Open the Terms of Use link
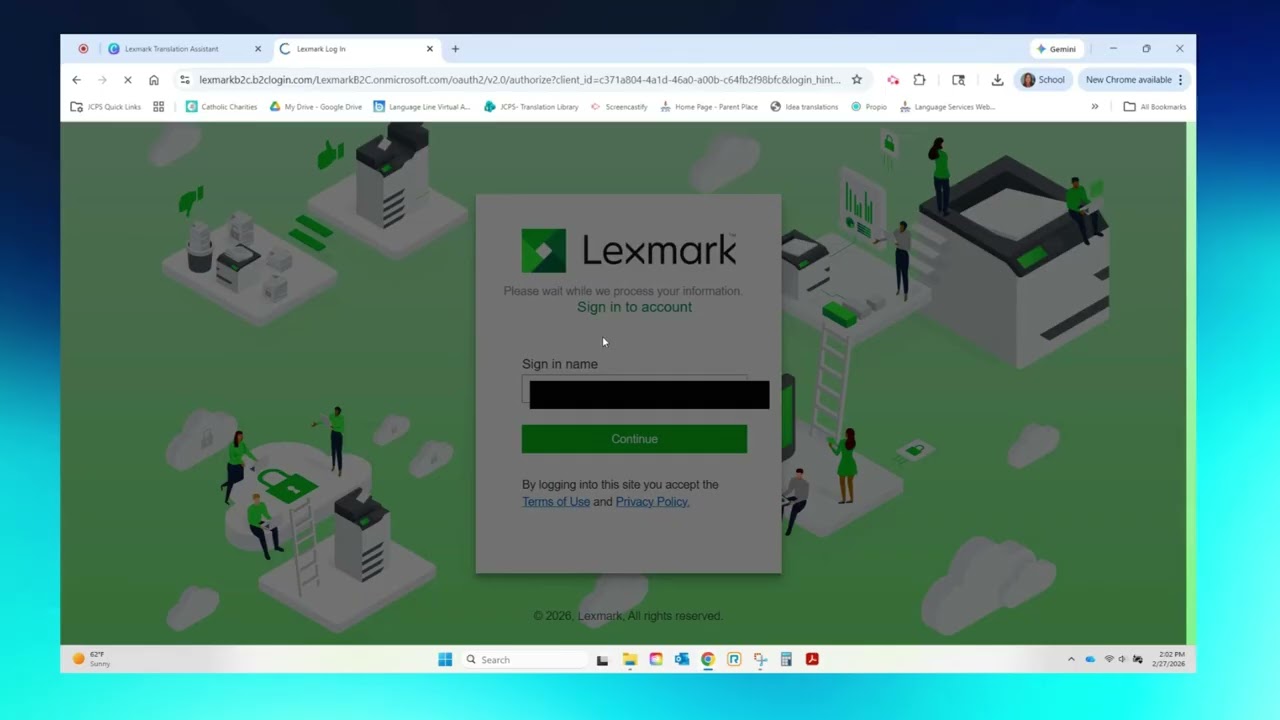This screenshot has width=1280, height=720. click(x=556, y=502)
